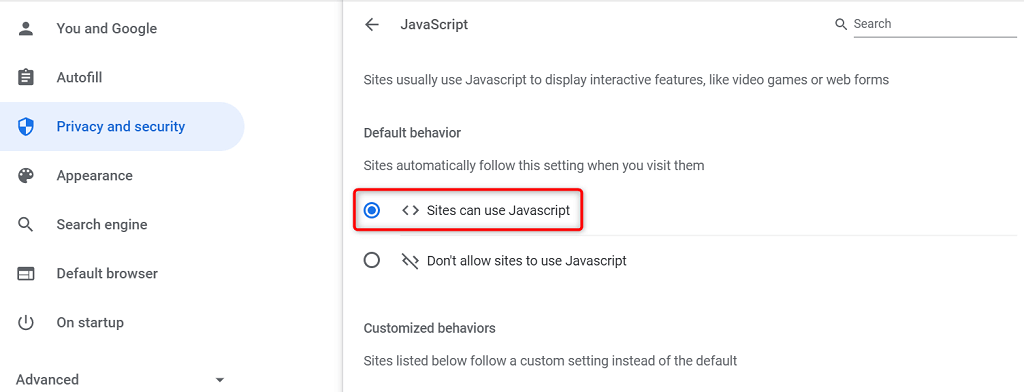Click the crossed-out code icon for blocking Javascript

point(409,261)
